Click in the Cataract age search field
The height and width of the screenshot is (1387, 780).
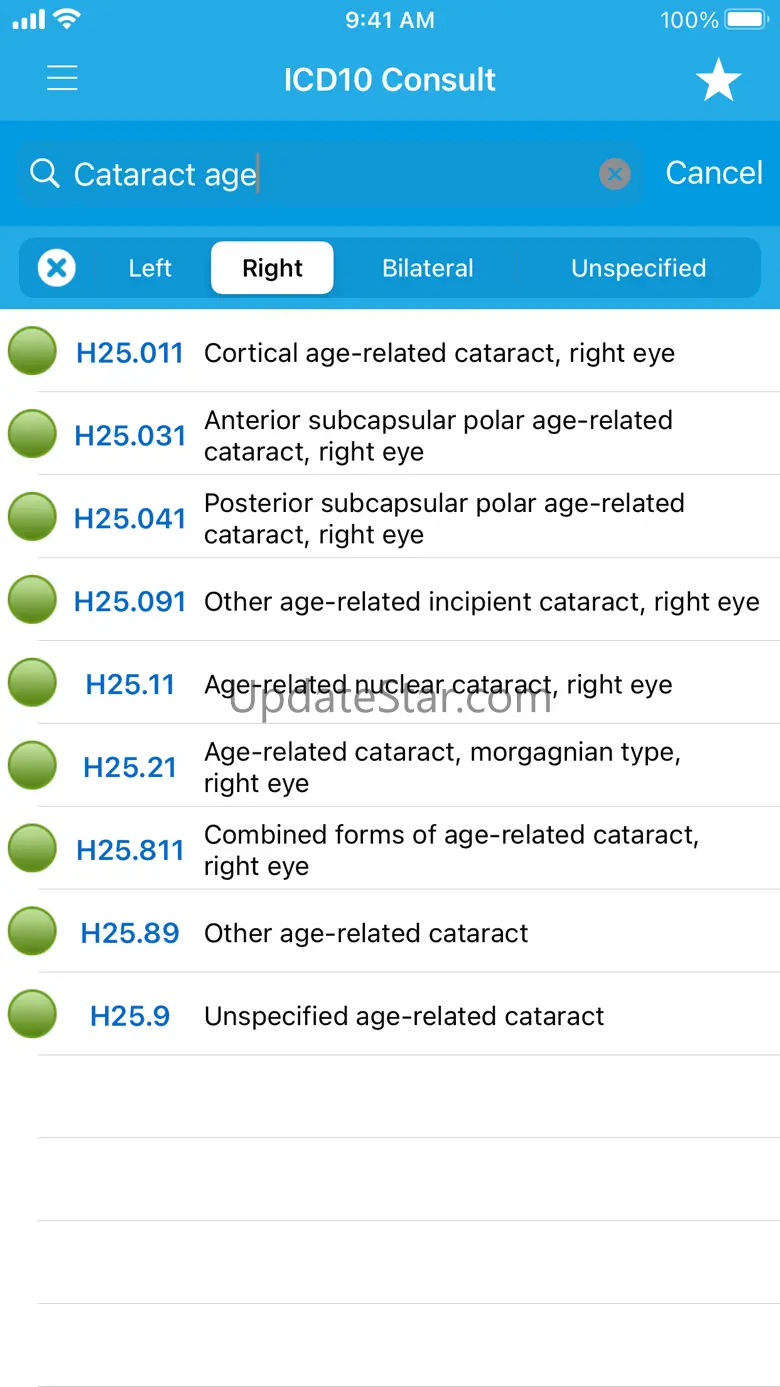[330, 175]
